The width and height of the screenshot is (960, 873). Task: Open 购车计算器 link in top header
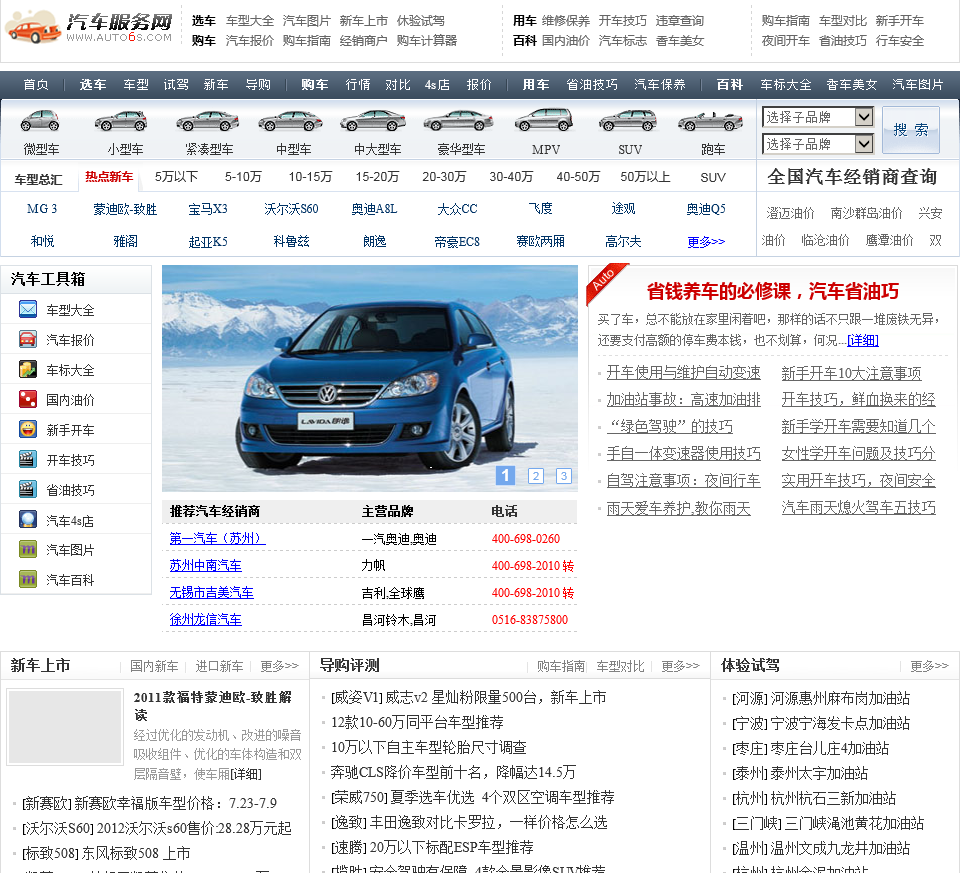(x=427, y=40)
